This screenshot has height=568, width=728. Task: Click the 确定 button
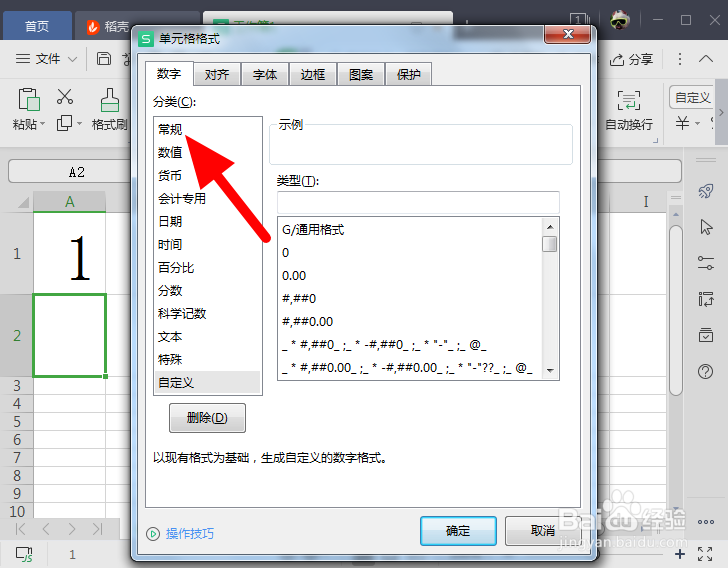point(458,530)
